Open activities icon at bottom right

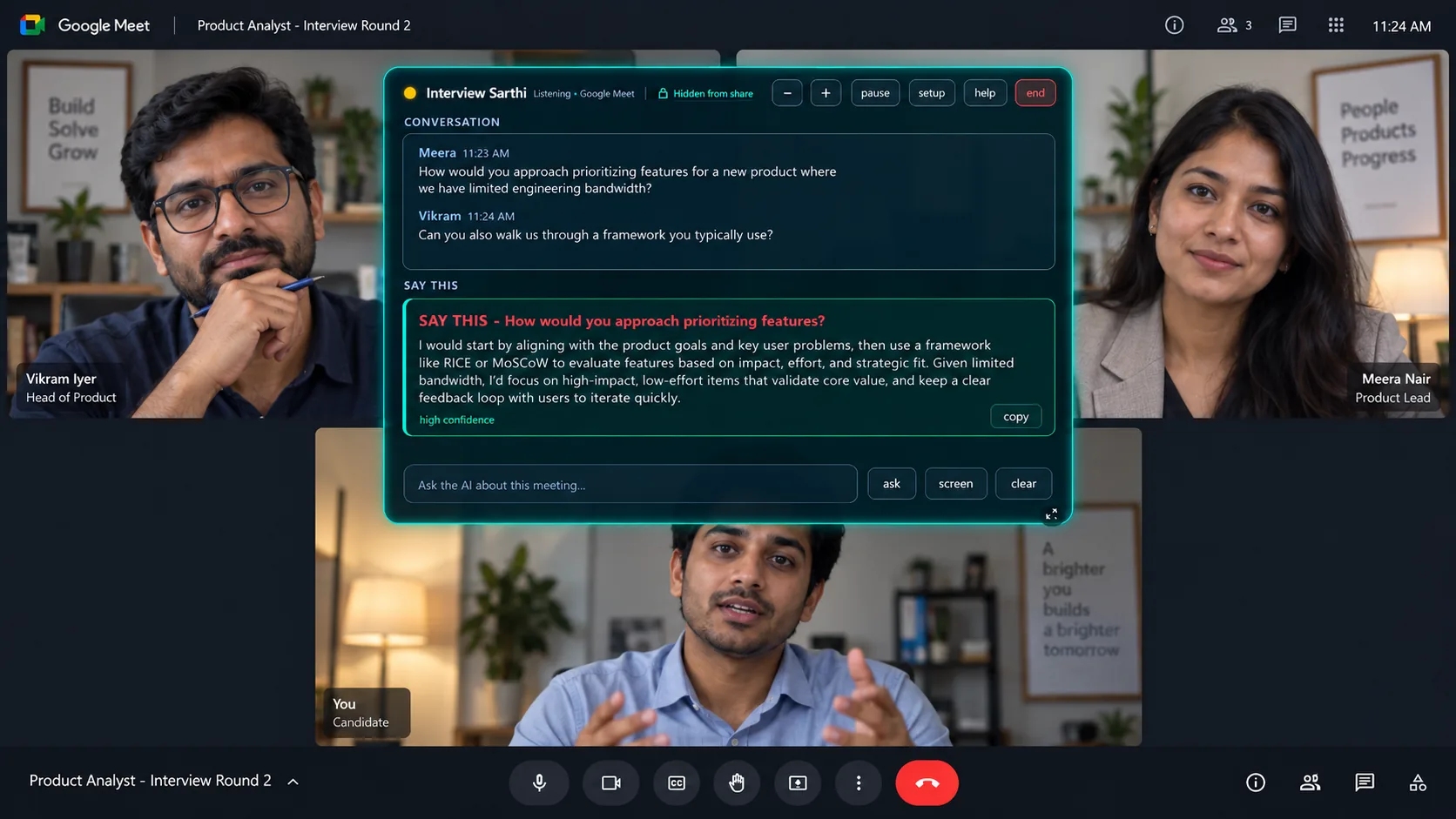point(1418,782)
